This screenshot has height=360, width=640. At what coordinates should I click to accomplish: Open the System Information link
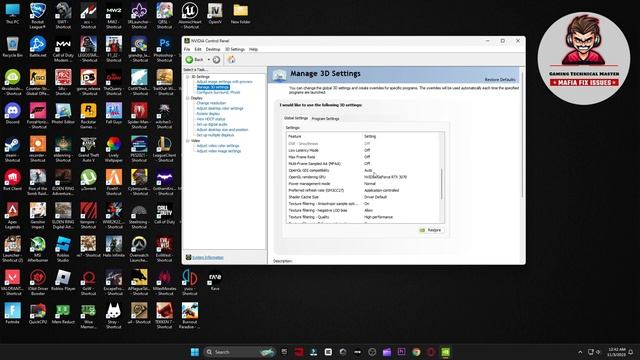[208, 258]
